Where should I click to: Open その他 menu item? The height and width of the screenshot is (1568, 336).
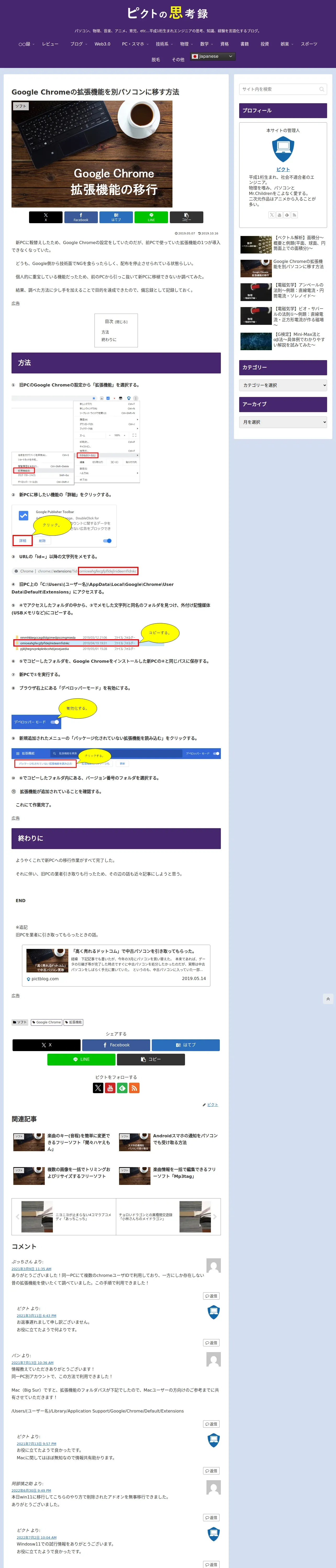coord(177,60)
